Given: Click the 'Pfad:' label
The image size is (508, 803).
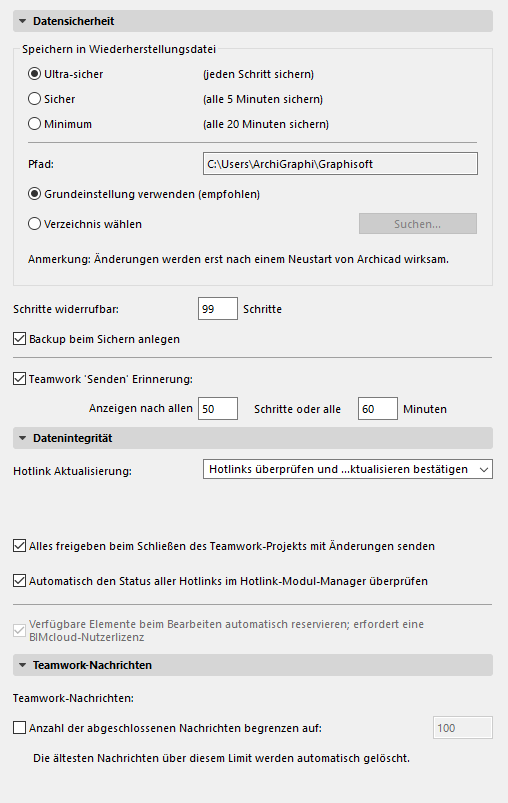Looking at the screenshot, I should [41, 164].
